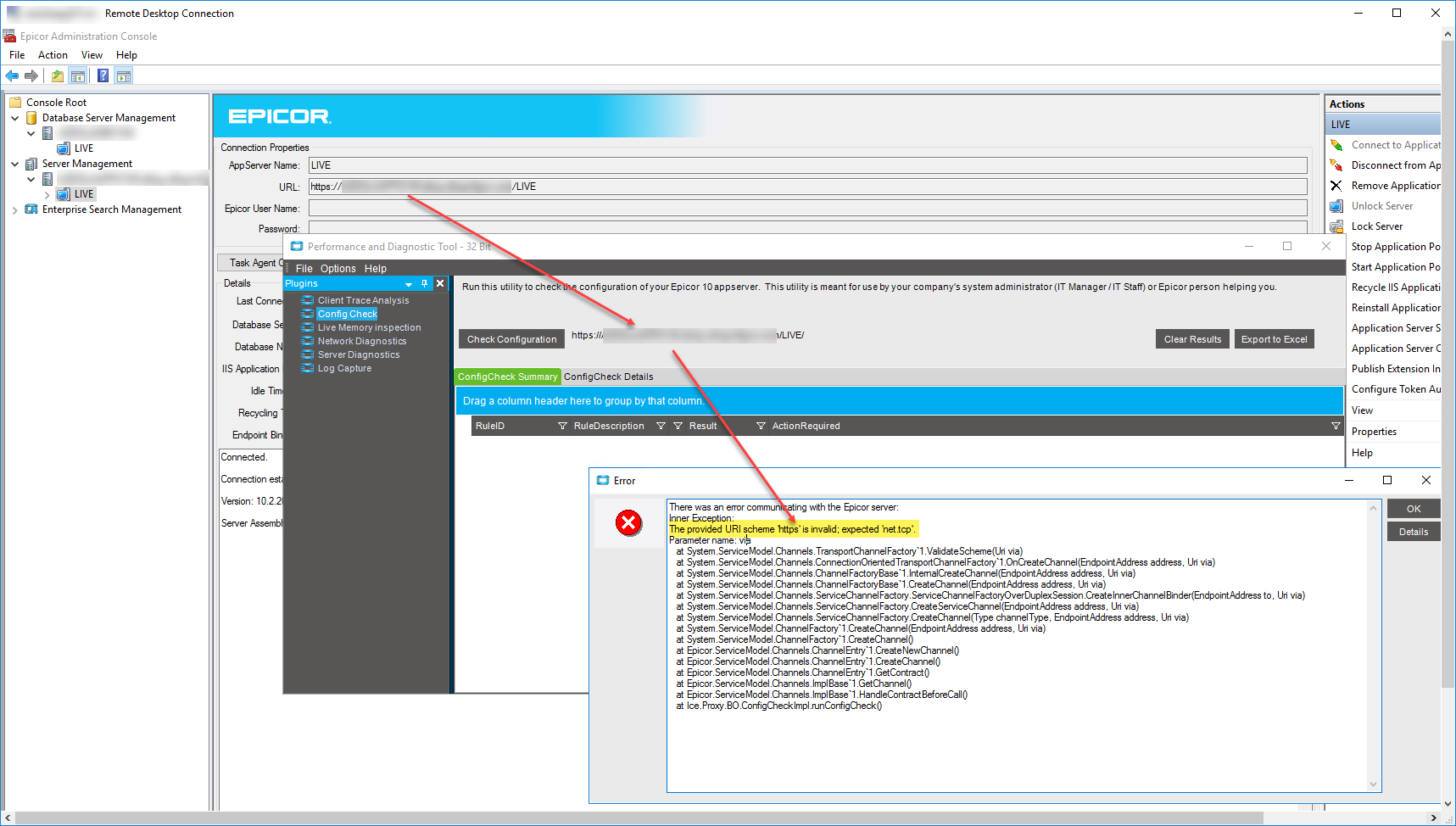Pin the Plugins panel with pushpin icon

pos(425,283)
